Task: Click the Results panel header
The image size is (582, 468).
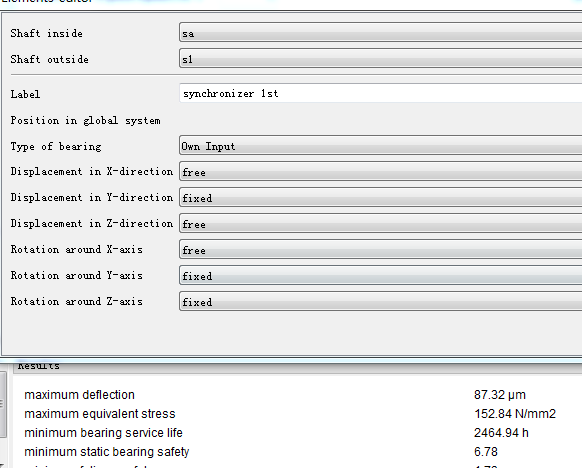Action: 297,367
